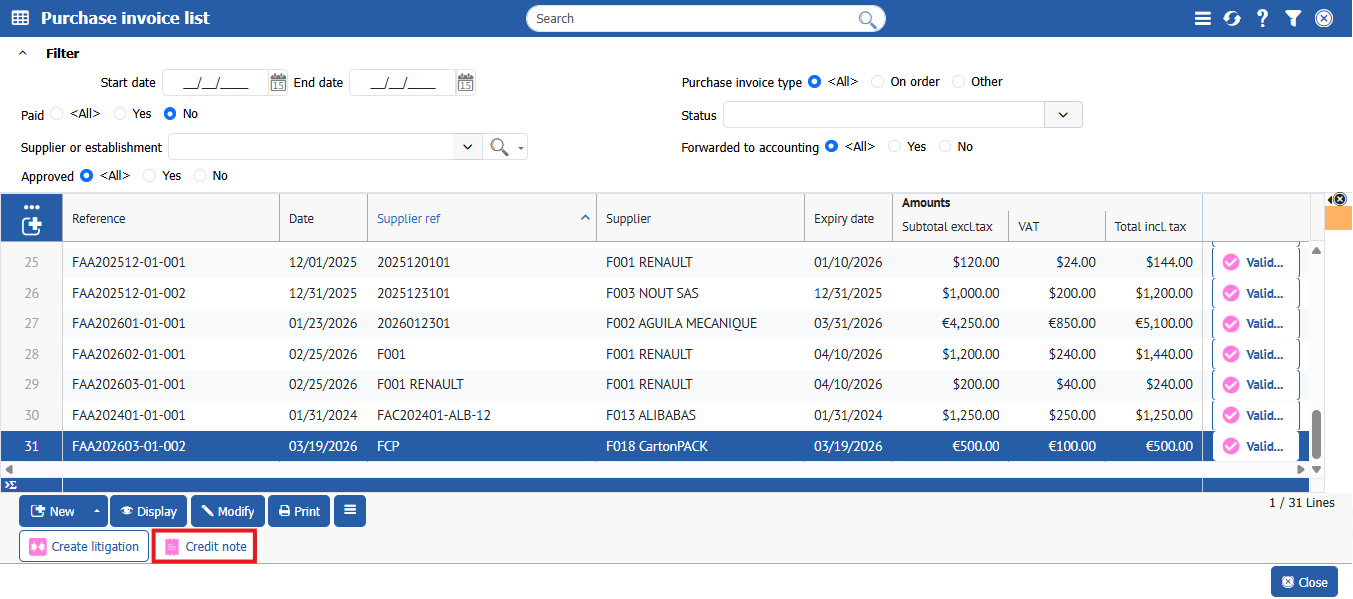The width and height of the screenshot is (1353, 599).
Task: Collapse the Filter section
Action: 23,53
